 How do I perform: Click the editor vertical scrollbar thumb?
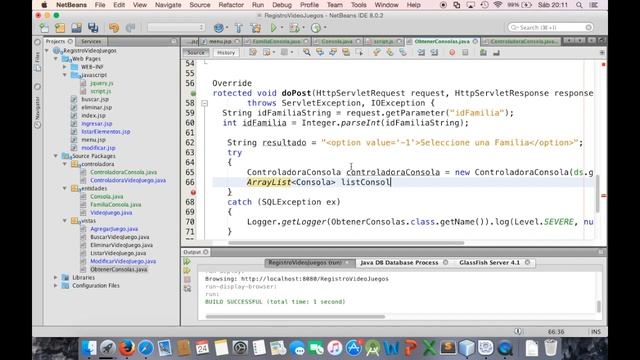pos(598,194)
